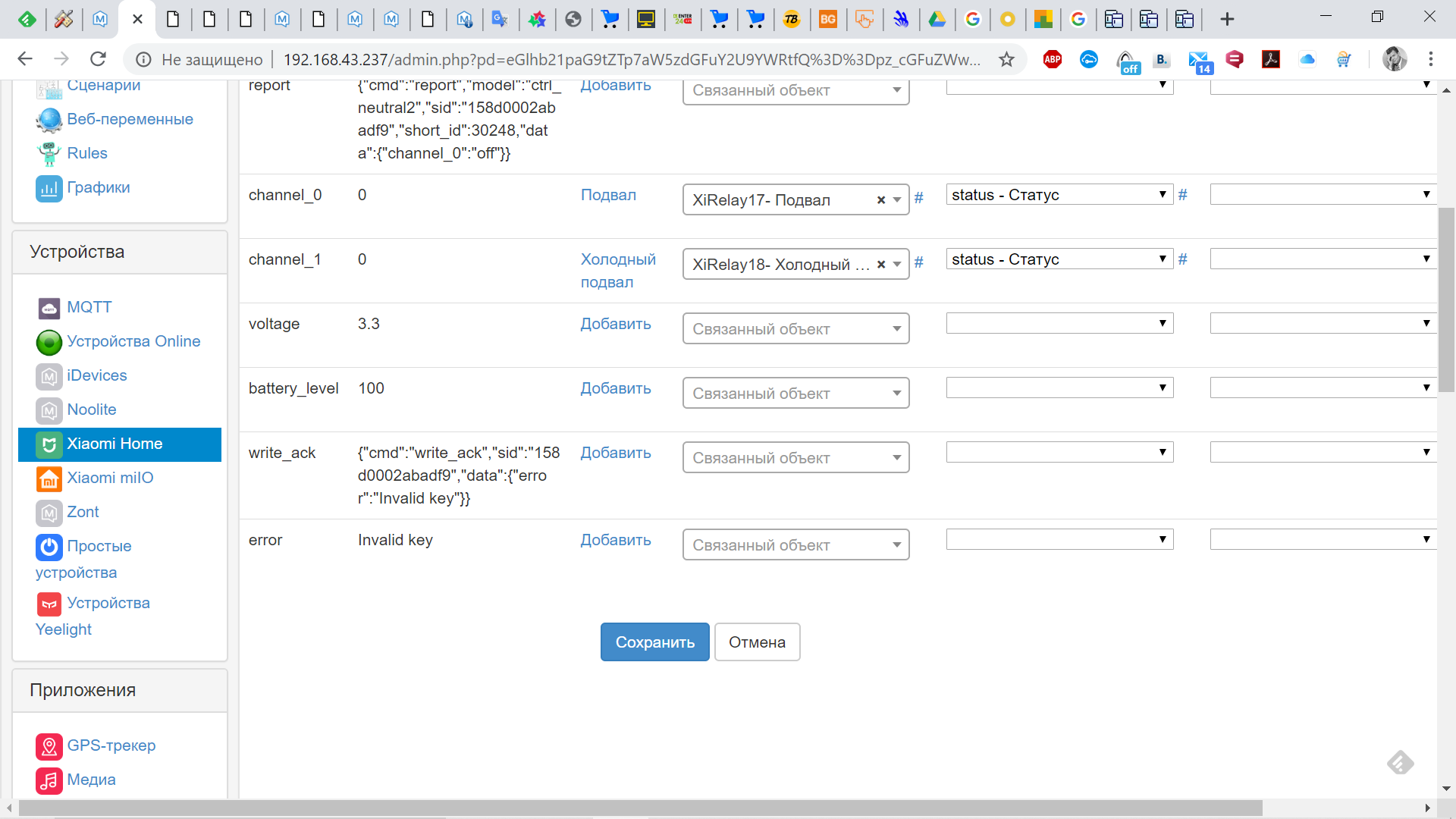Image resolution: width=1456 pixels, height=819 pixels.
Task: Click the Графики chart icon
Action: pos(49,189)
